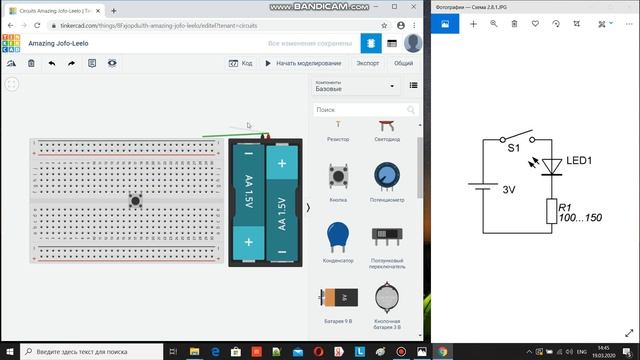The image size is (640, 360).
Task: Delete selected component with trash icon
Action: click(31, 63)
